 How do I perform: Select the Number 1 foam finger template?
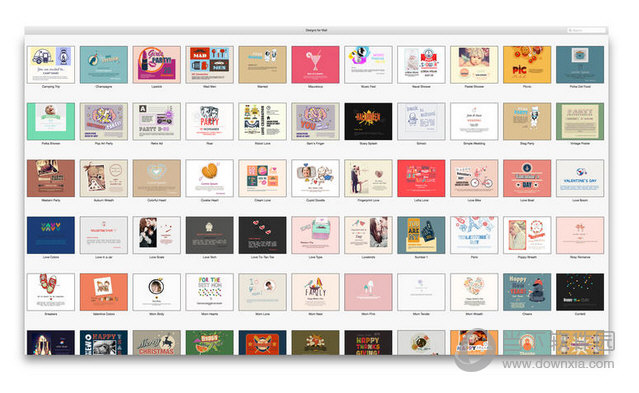[x=421, y=235]
